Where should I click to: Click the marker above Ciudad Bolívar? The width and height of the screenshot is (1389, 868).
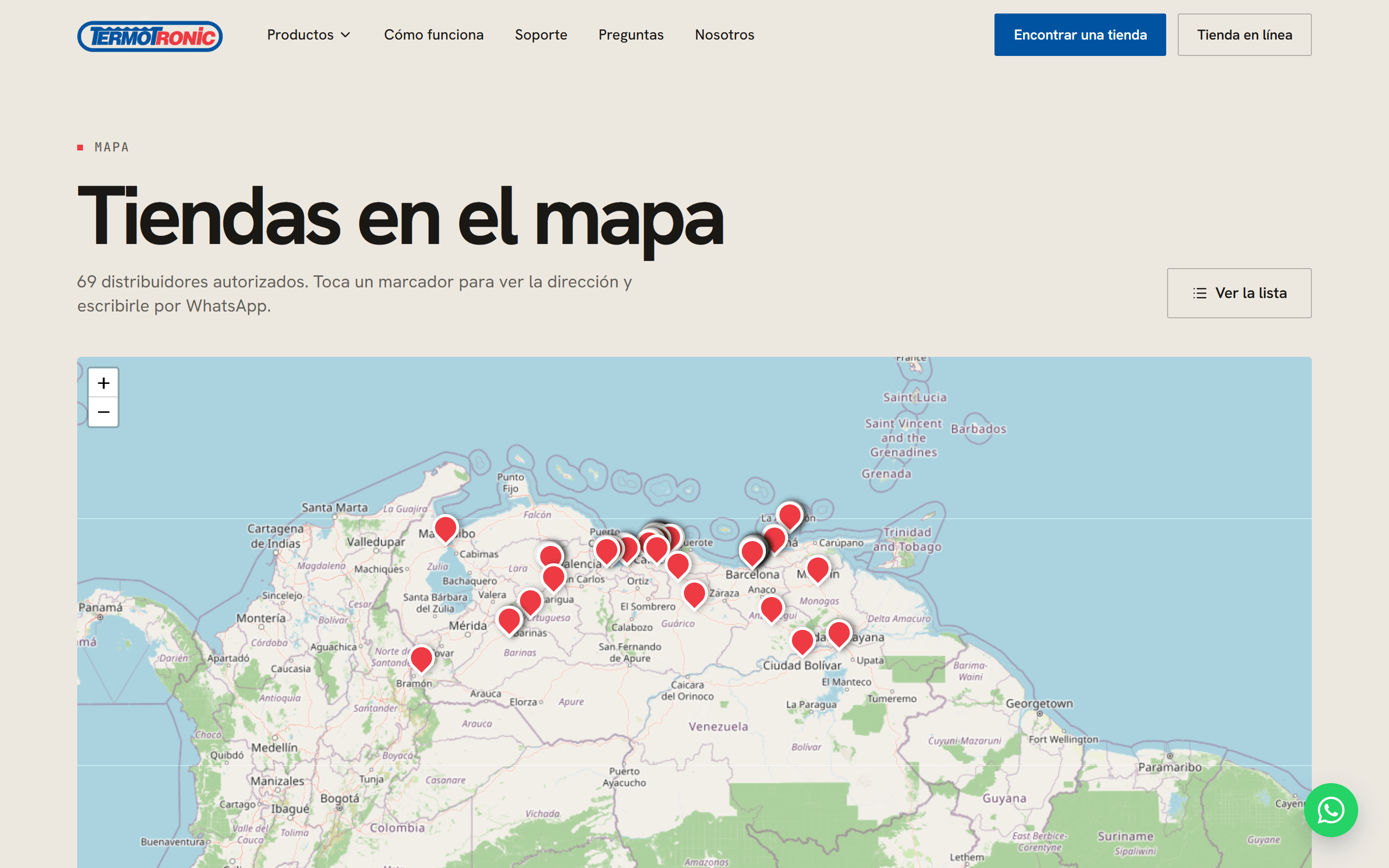tap(803, 641)
